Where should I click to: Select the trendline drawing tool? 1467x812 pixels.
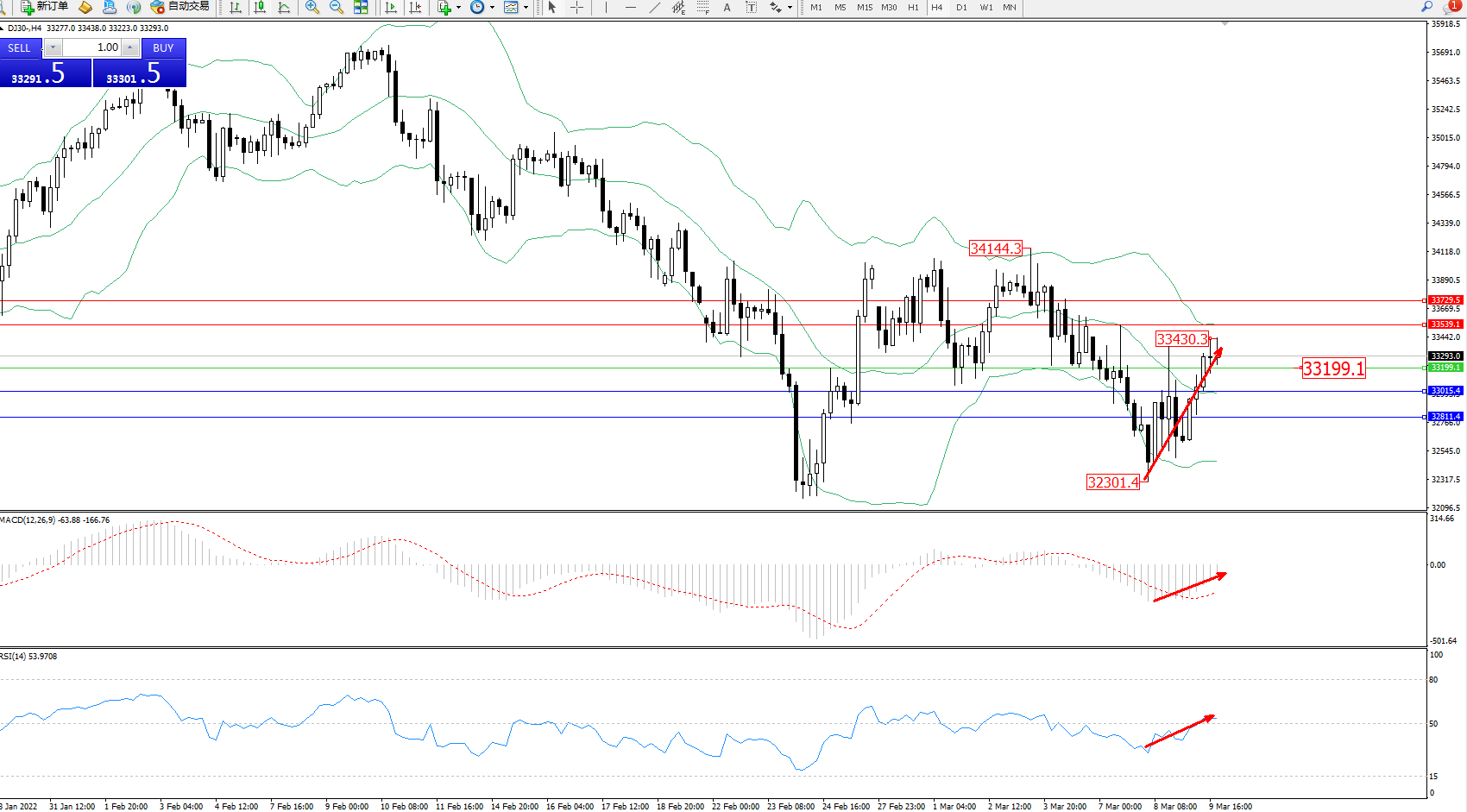(x=655, y=7)
